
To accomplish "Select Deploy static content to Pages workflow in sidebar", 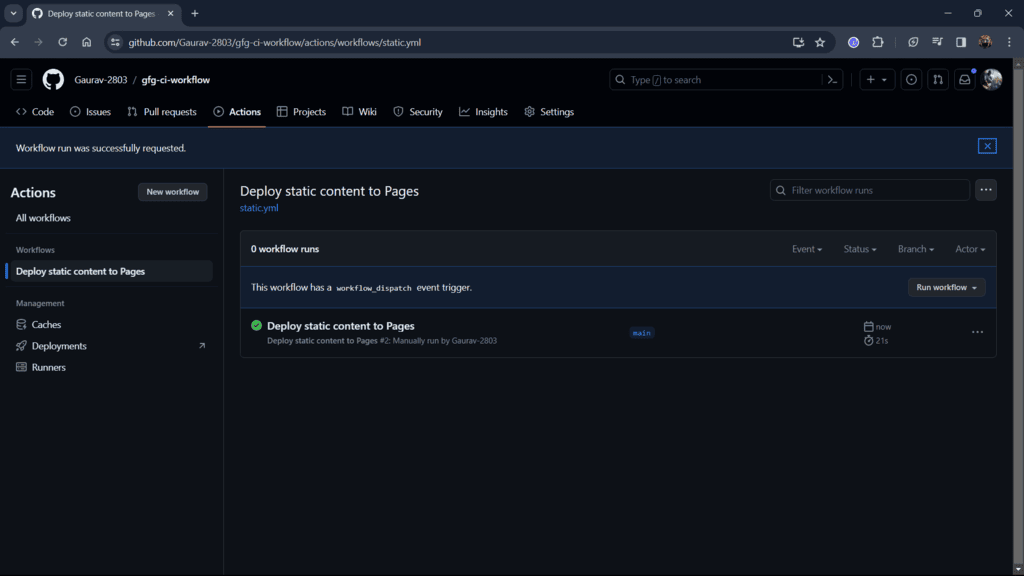I will pyautogui.click(x=111, y=271).
